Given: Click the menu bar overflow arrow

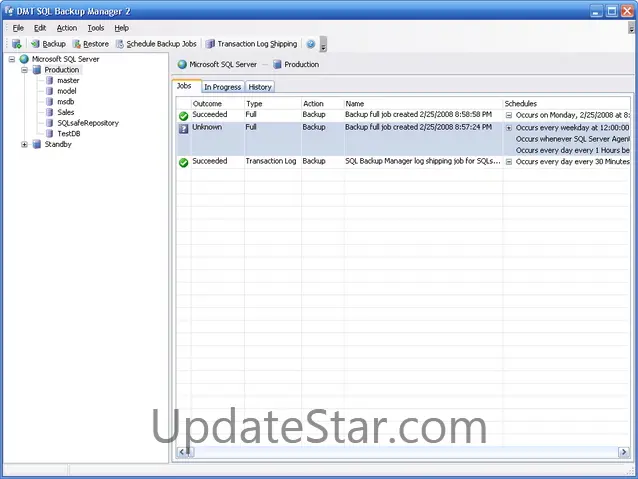Looking at the screenshot, I should click(x=631, y=28).
